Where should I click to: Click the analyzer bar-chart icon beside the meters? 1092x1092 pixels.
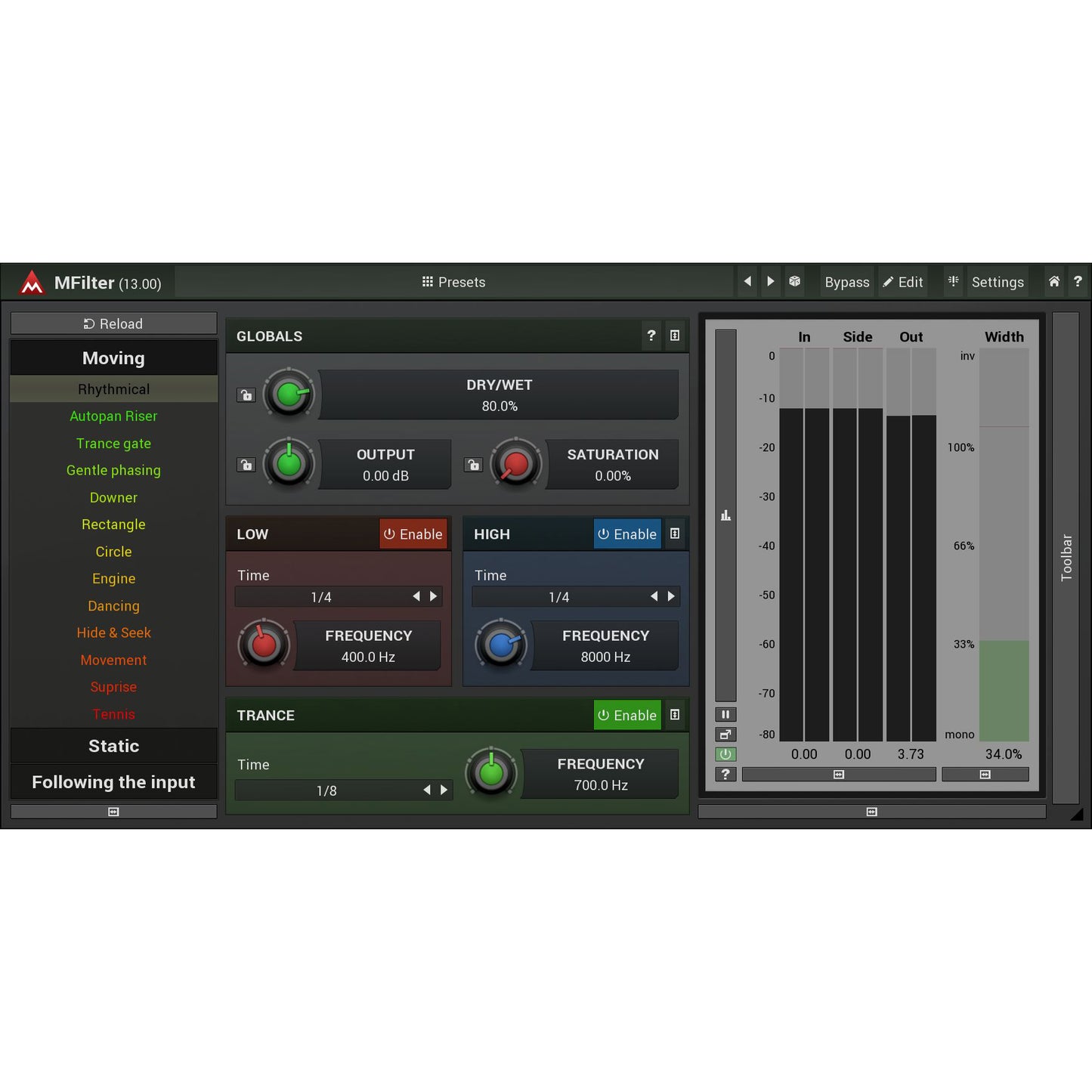tap(725, 515)
